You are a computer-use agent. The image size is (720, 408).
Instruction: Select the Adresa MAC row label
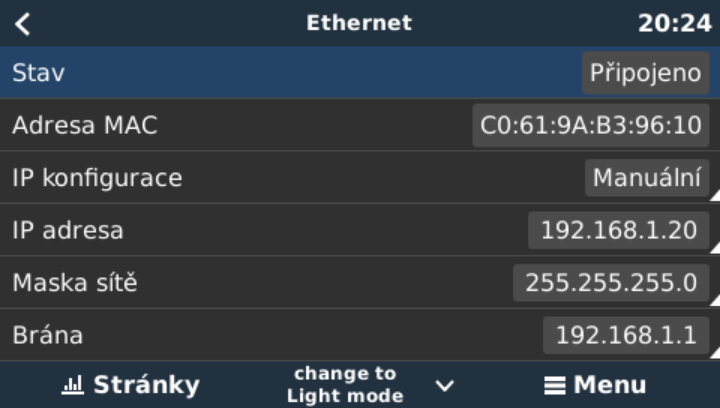pos(85,126)
